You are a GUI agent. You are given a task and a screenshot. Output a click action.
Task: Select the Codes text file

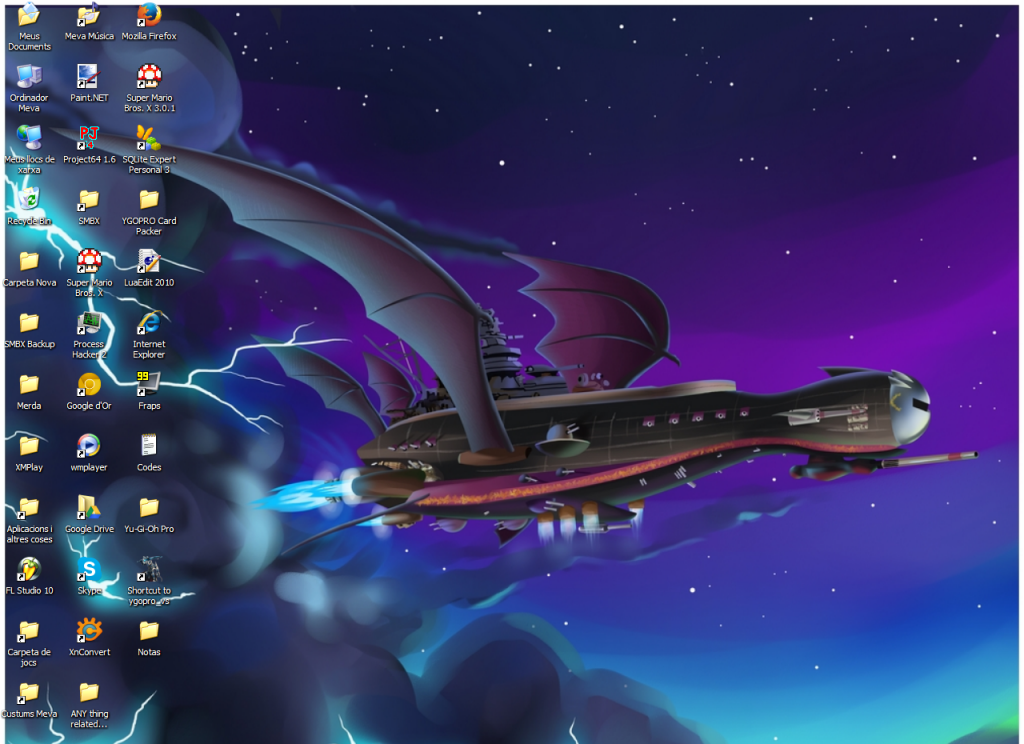[149, 445]
